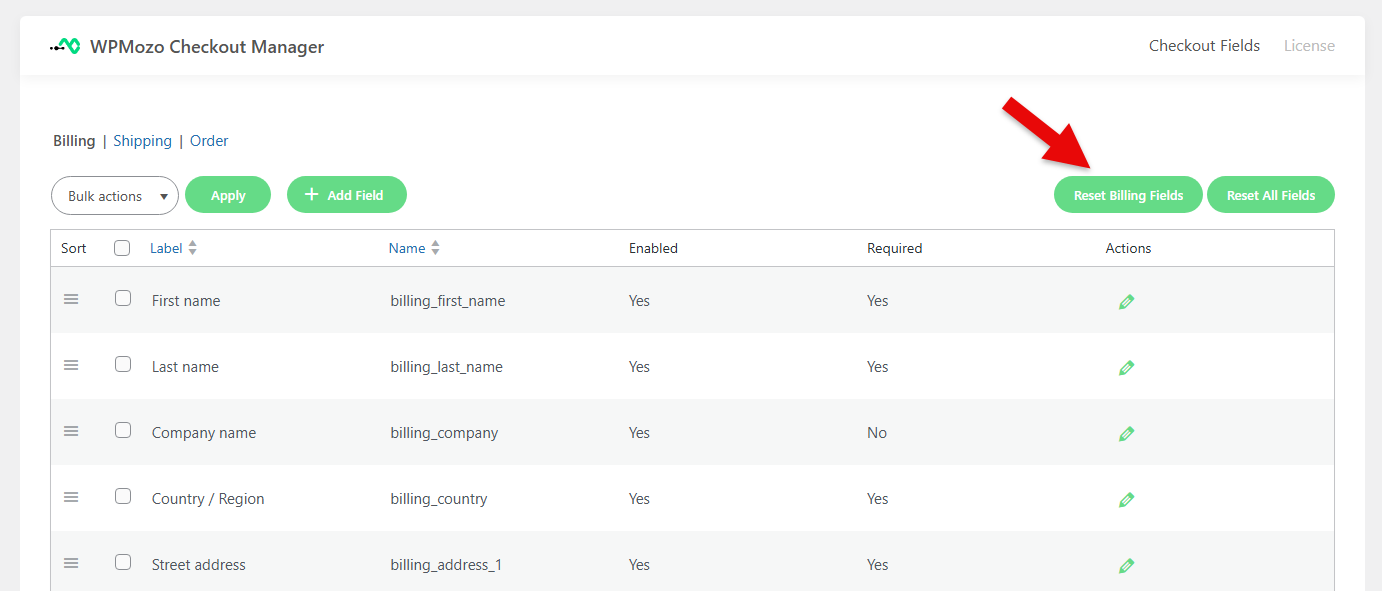The image size is (1382, 591).
Task: Click sort arrows beside Name header
Action: tap(435, 248)
